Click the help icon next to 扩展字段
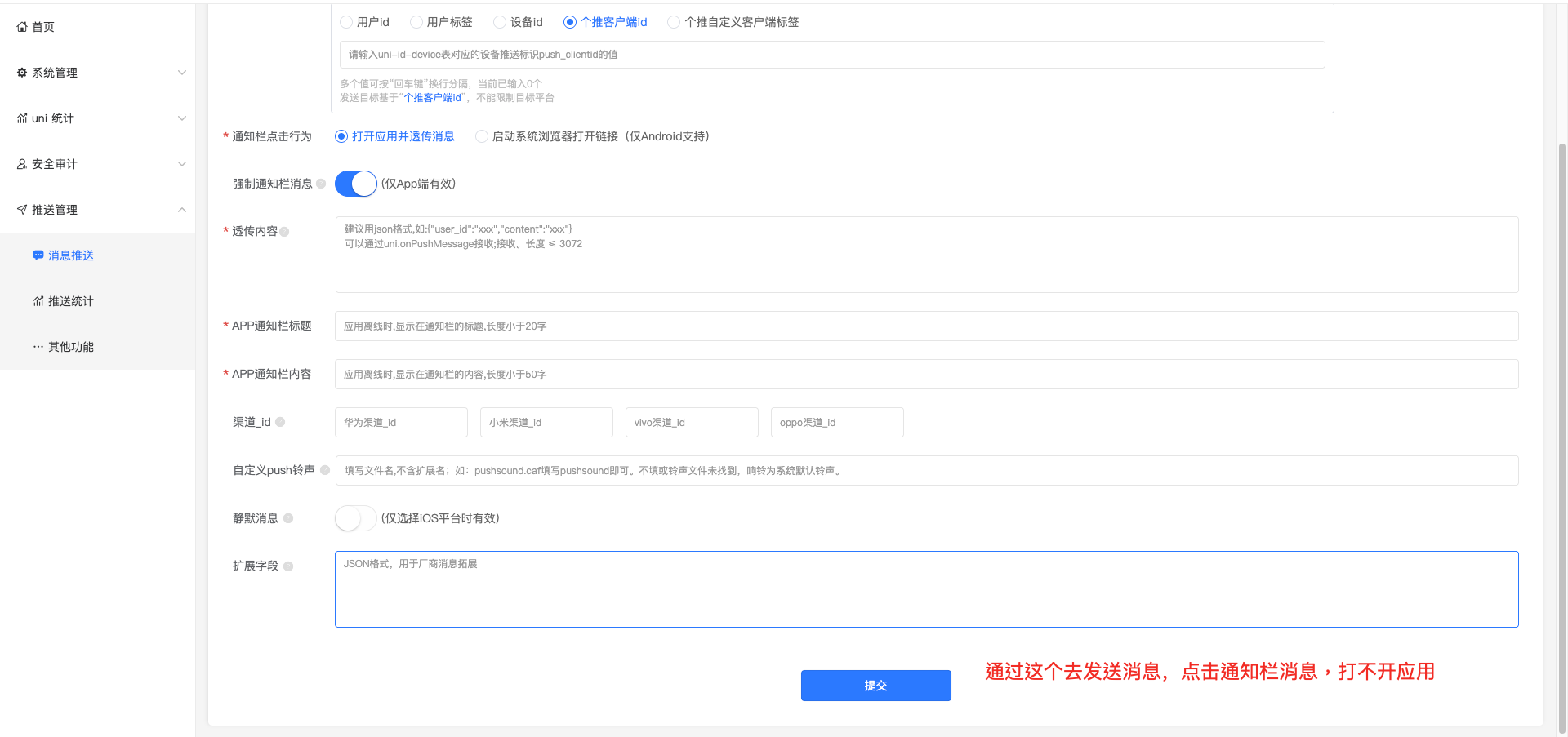The width and height of the screenshot is (1568, 737). point(288,566)
